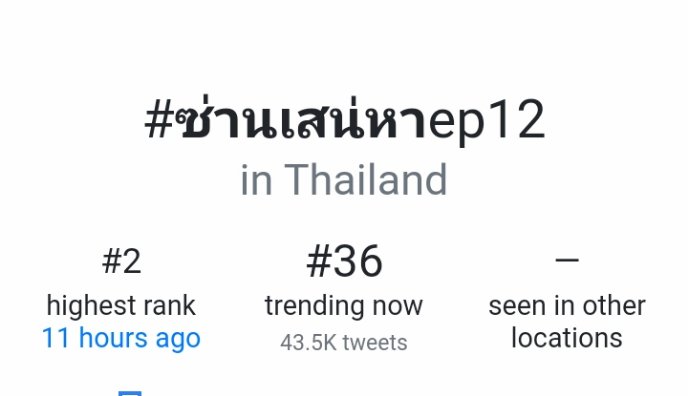Click the dash above 'seen in other locations'
Image resolution: width=688 pixels, height=396 pixels.
[567, 260]
